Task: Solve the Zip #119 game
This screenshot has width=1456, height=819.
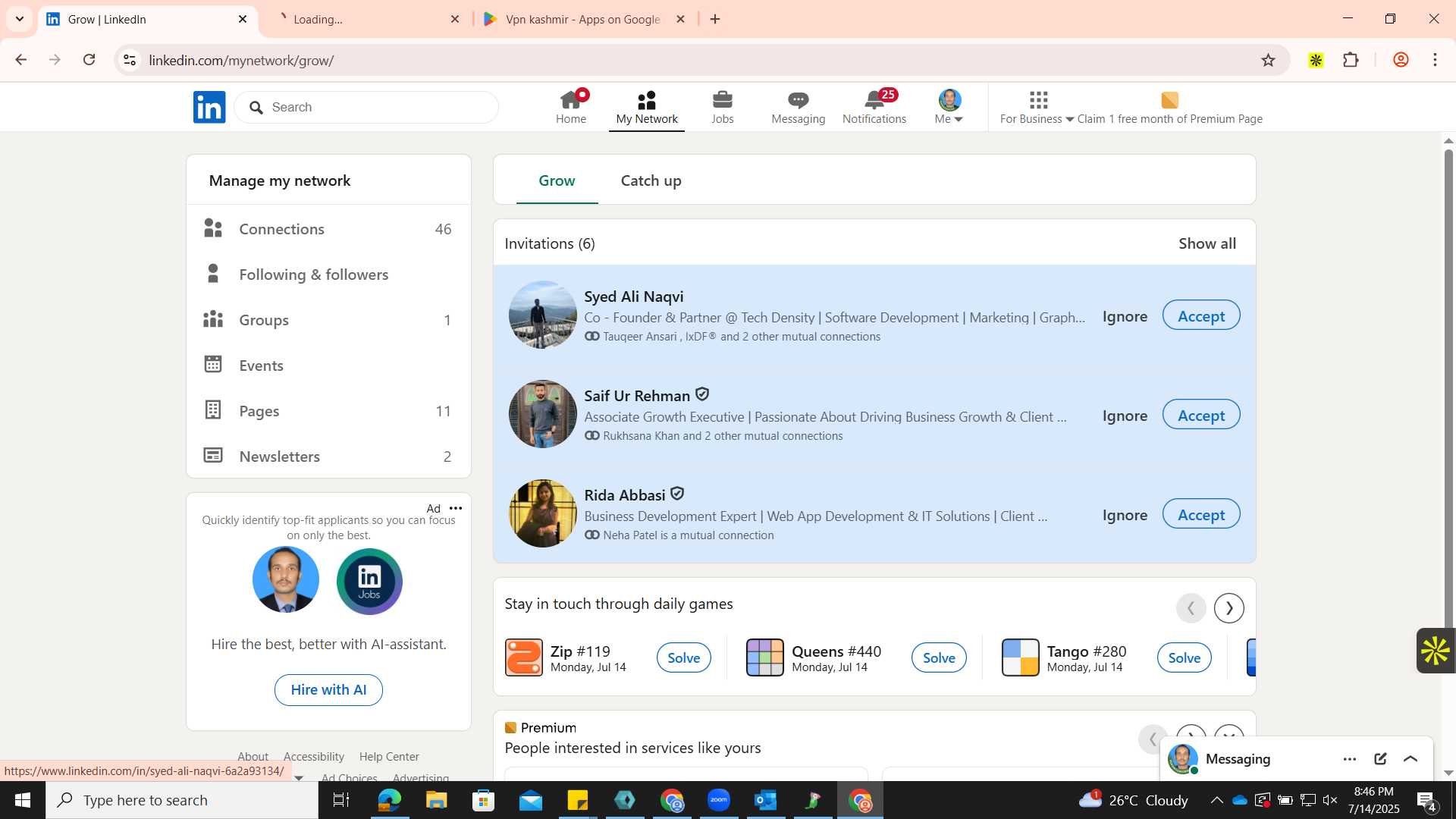Action: coord(683,657)
